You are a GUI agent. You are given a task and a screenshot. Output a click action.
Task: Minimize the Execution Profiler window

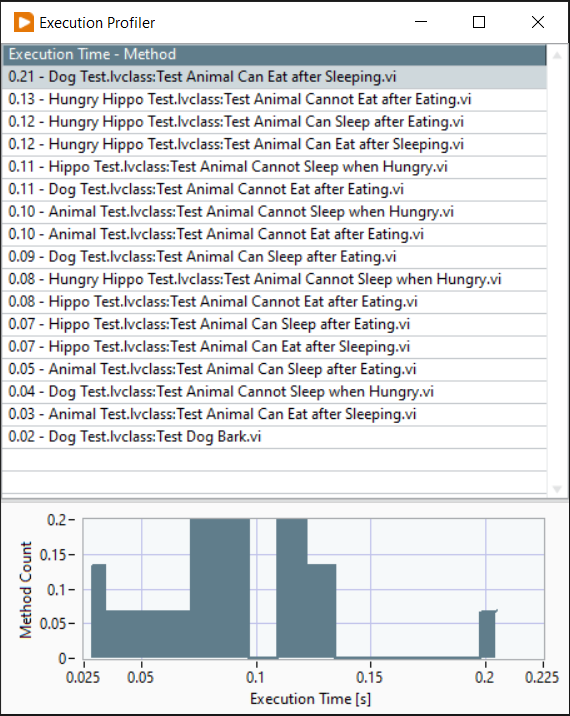tap(421, 22)
